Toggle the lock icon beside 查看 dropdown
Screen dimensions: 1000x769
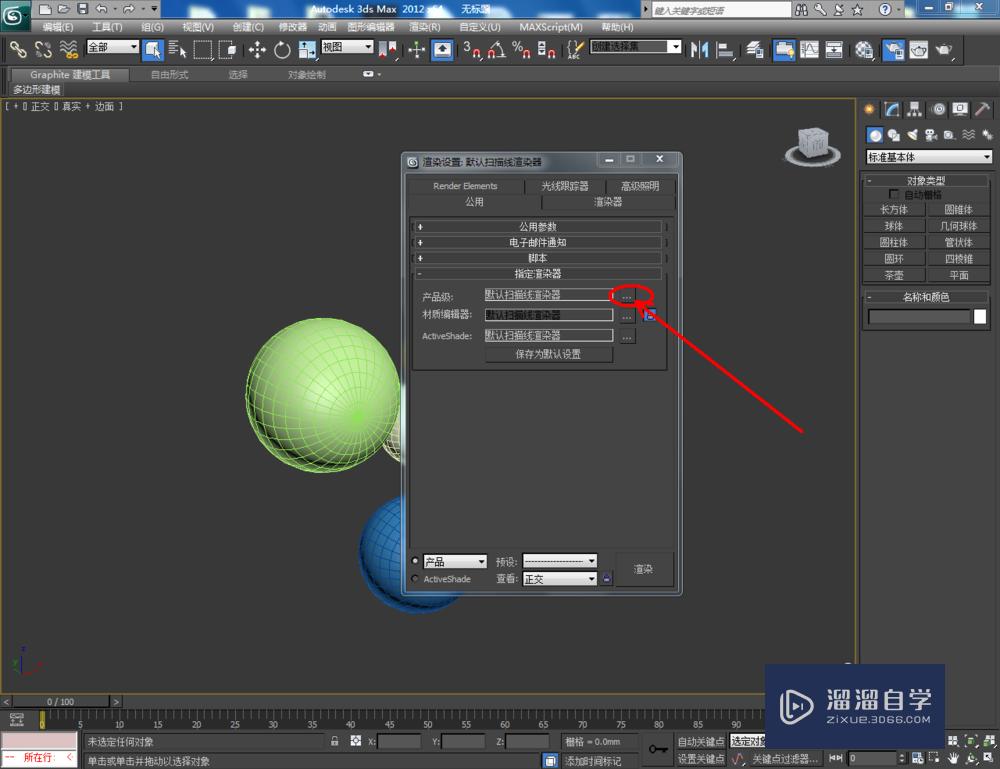(x=607, y=579)
